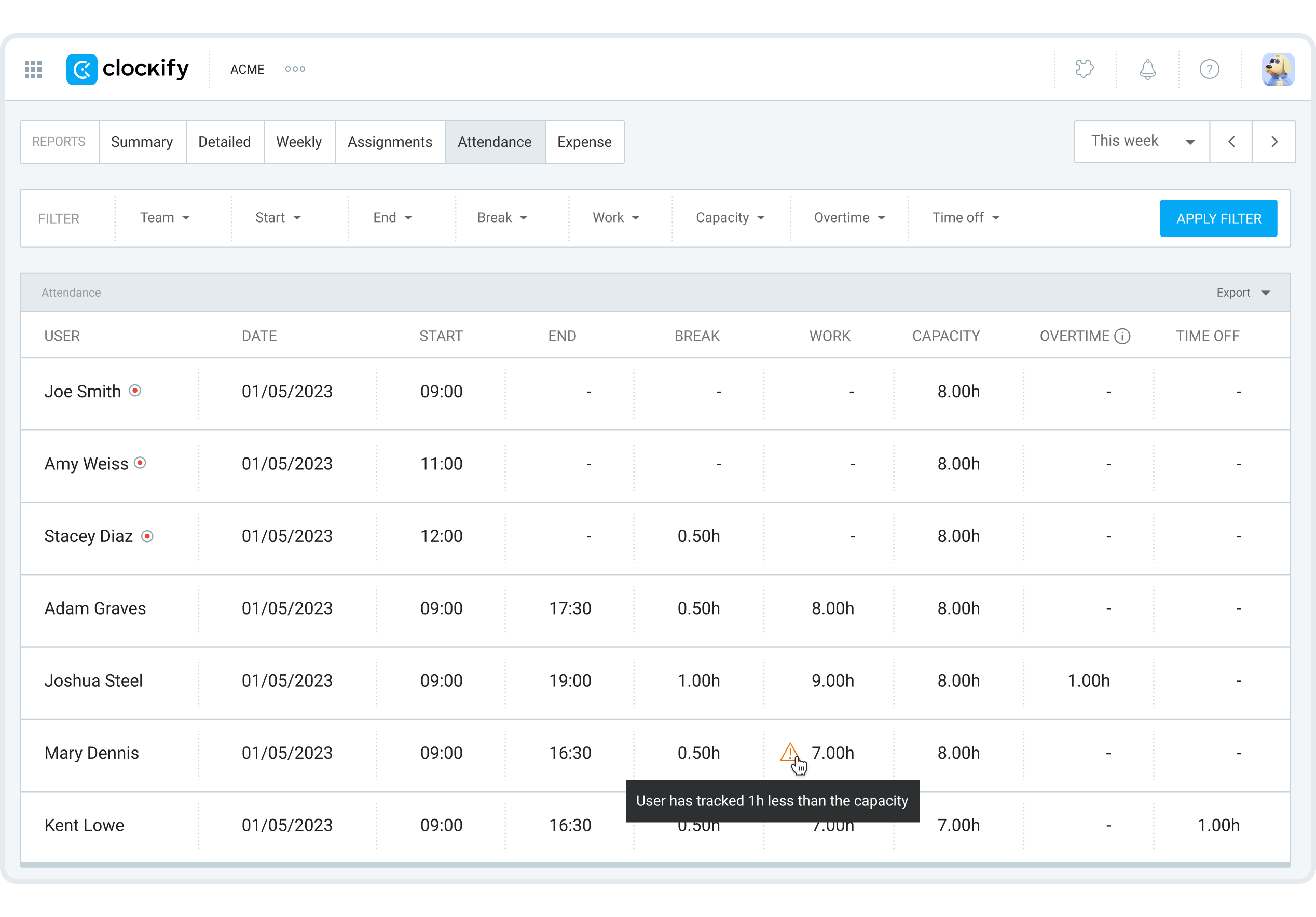Expand the This week date range dropdown
The image size is (1316, 917).
point(1142,142)
